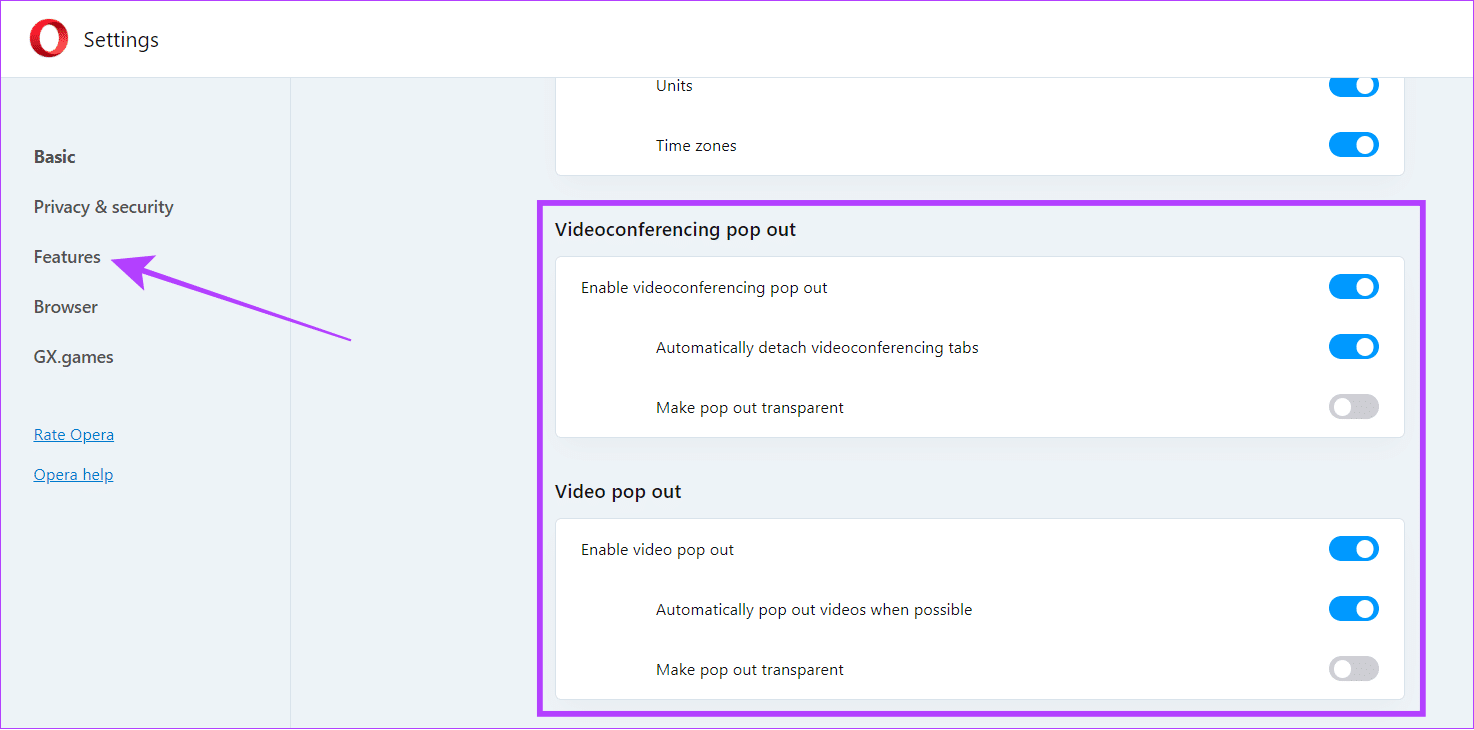Click the Units label text
Viewport: 1474px width, 730px height.
[x=674, y=86]
